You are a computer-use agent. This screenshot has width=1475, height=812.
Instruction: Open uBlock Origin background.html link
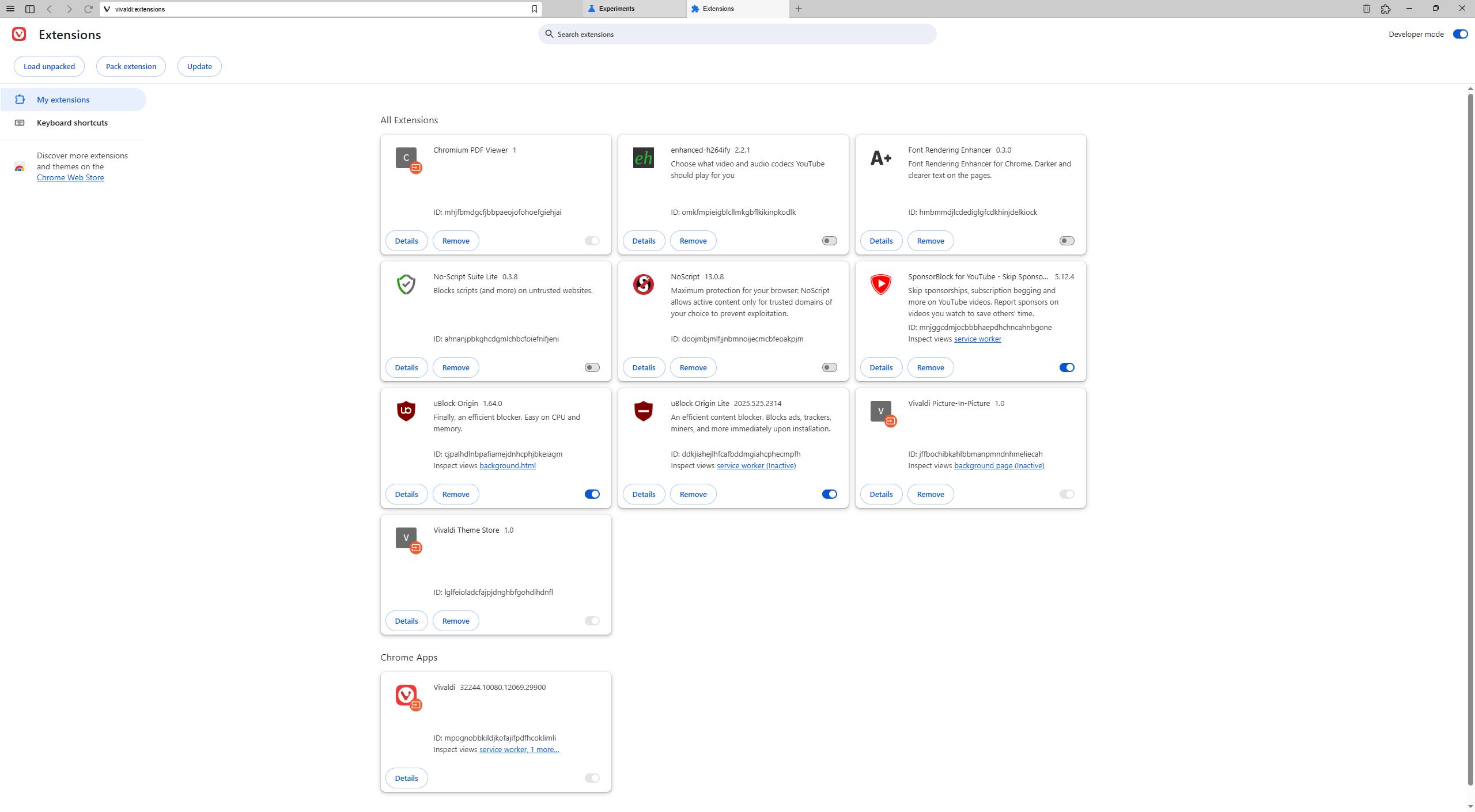(x=507, y=465)
